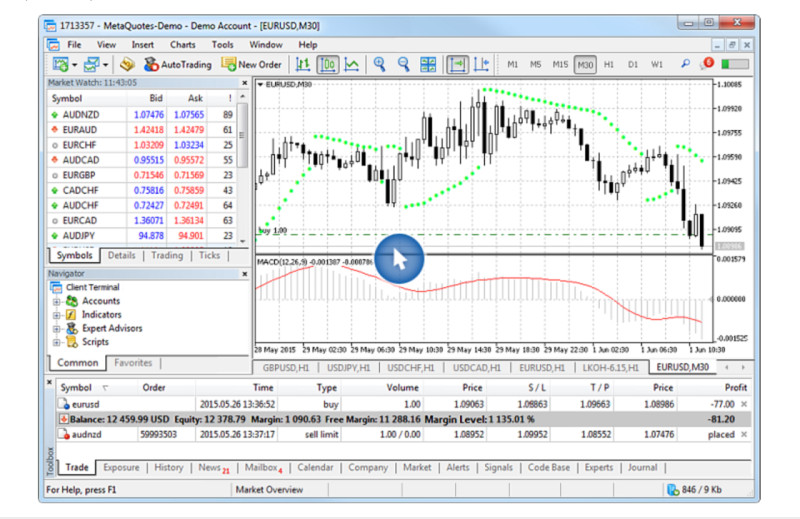Image resolution: width=800 pixels, height=519 pixels.
Task: Select the Line Chart icon
Action: [x=352, y=65]
